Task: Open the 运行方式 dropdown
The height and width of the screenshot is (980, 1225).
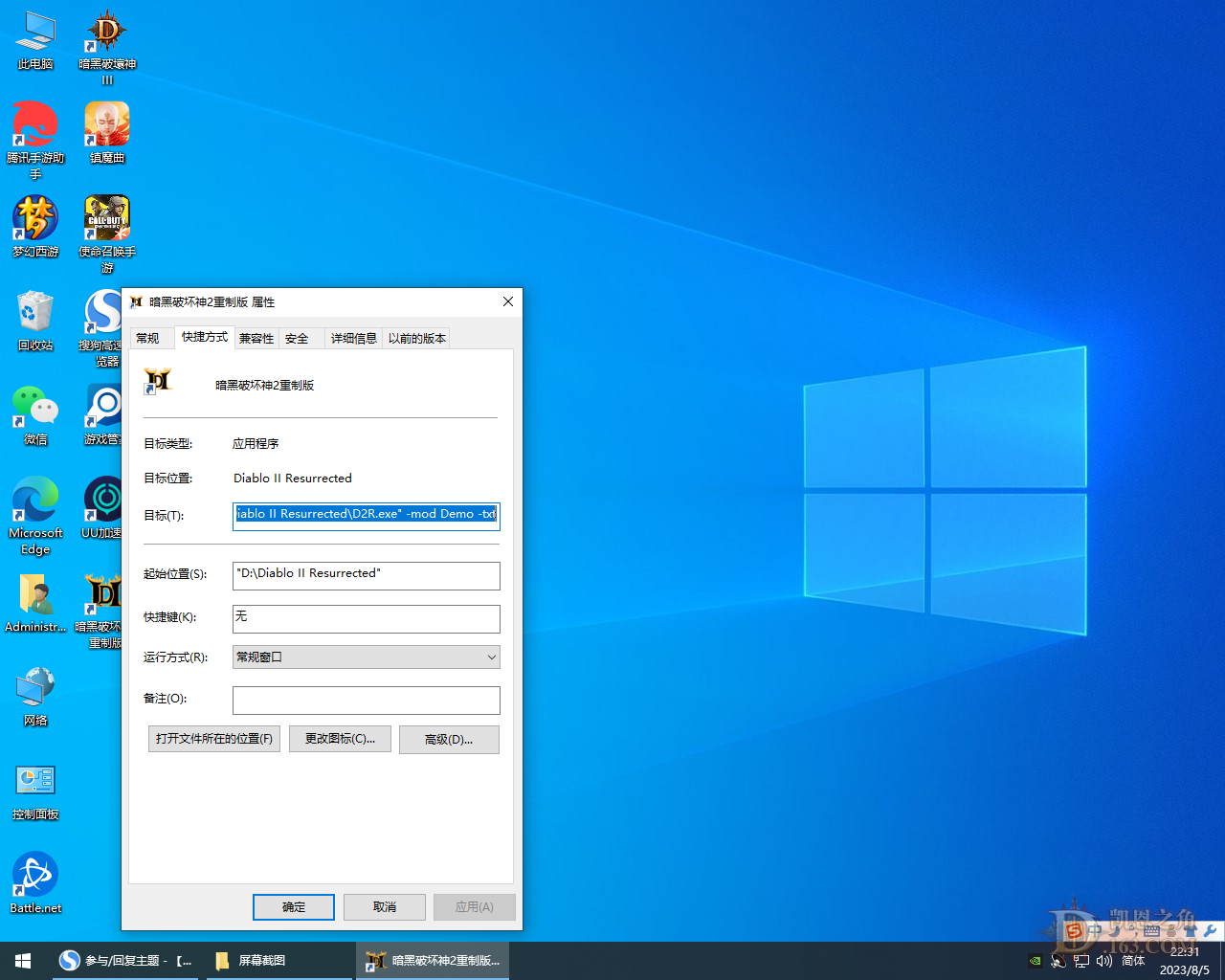Action: click(367, 657)
